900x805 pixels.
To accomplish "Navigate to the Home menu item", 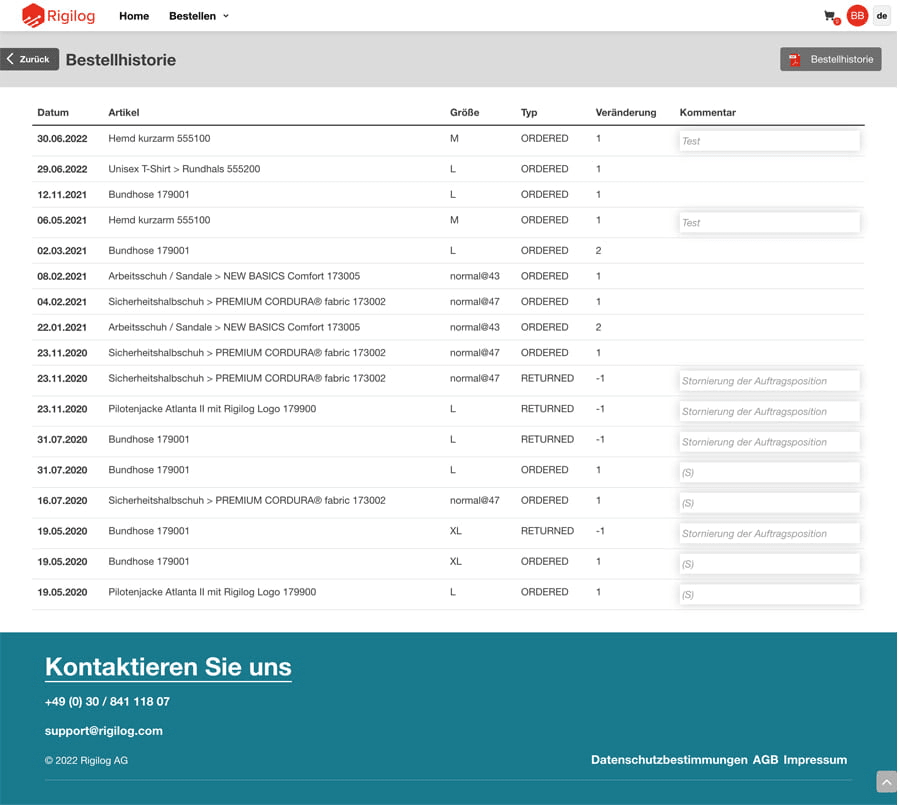I will pyautogui.click(x=134, y=16).
